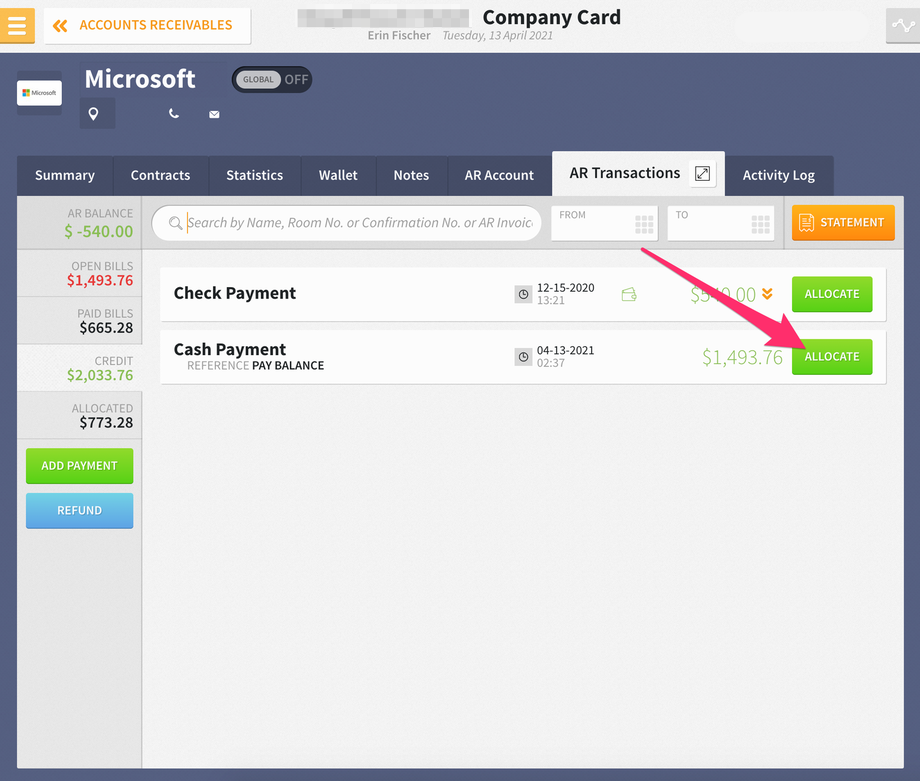Screen dimensions: 920x781
Task: Click the email envelope icon
Action: coord(214,114)
